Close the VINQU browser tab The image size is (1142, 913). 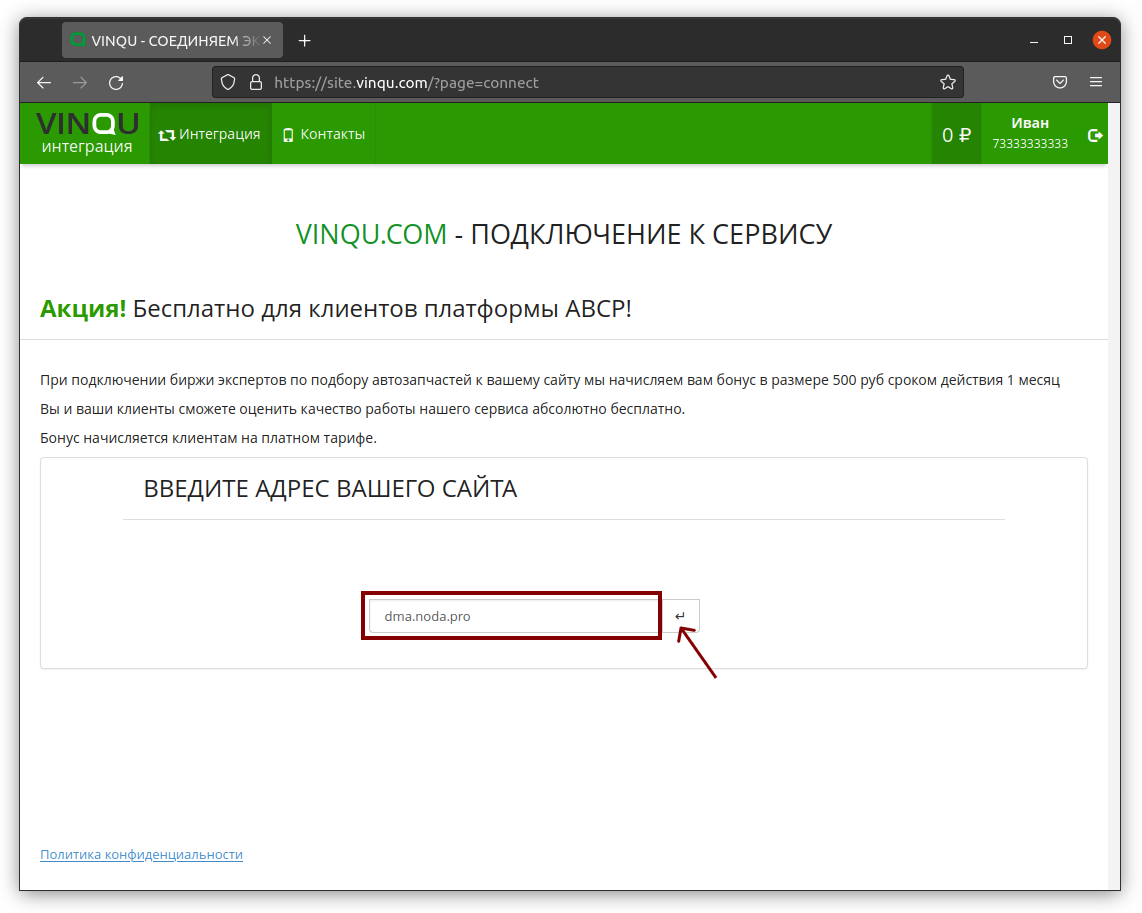pyautogui.click(x=267, y=40)
